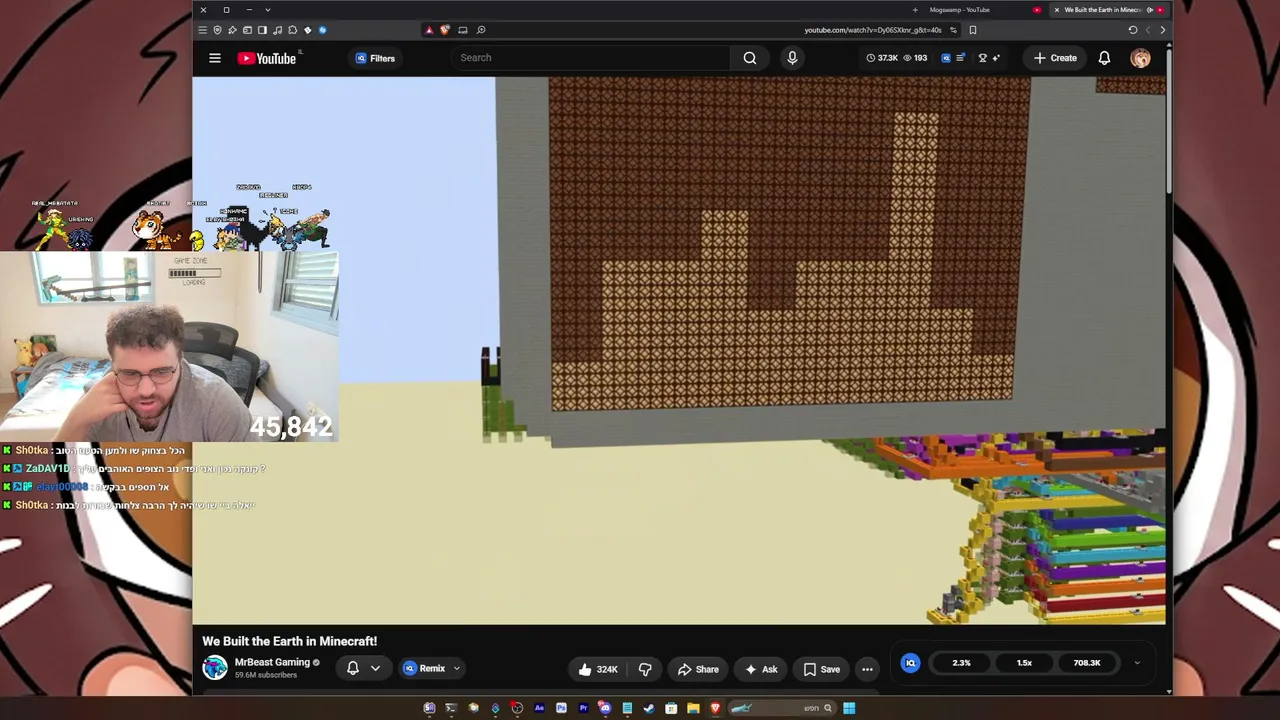This screenshot has width=1280, height=720.
Task: Open the more actions three-dot menu
Action: click(x=867, y=669)
